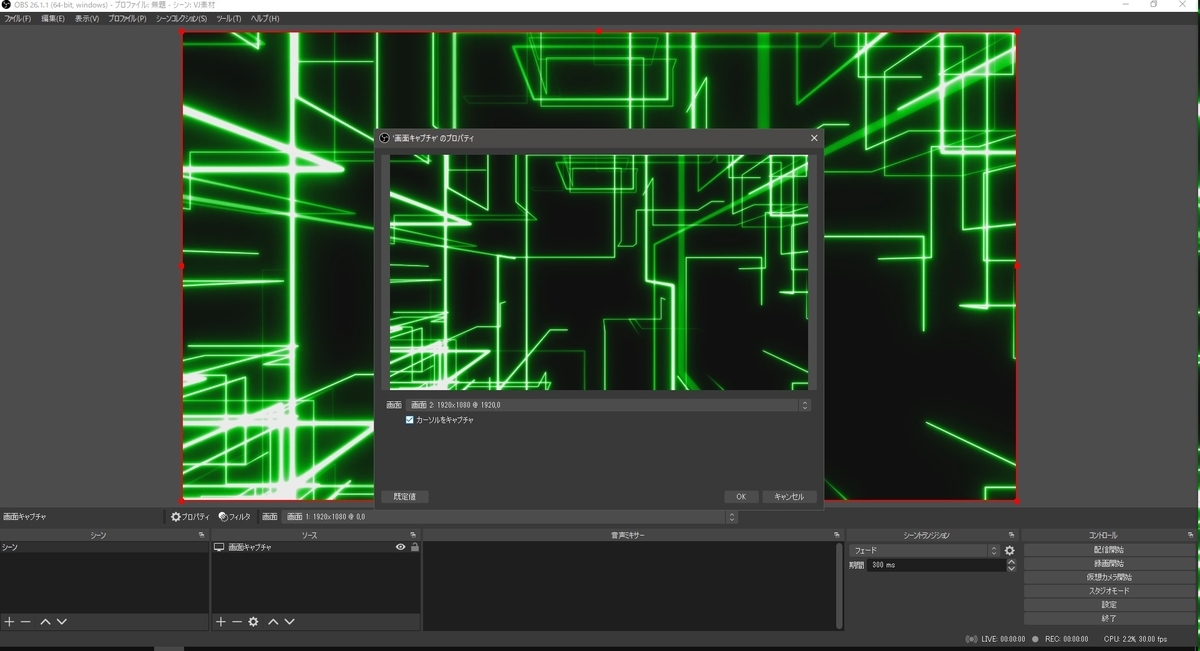Image resolution: width=1200 pixels, height=651 pixels.
Task: Open the 編集(E) menu
Action: coord(53,19)
